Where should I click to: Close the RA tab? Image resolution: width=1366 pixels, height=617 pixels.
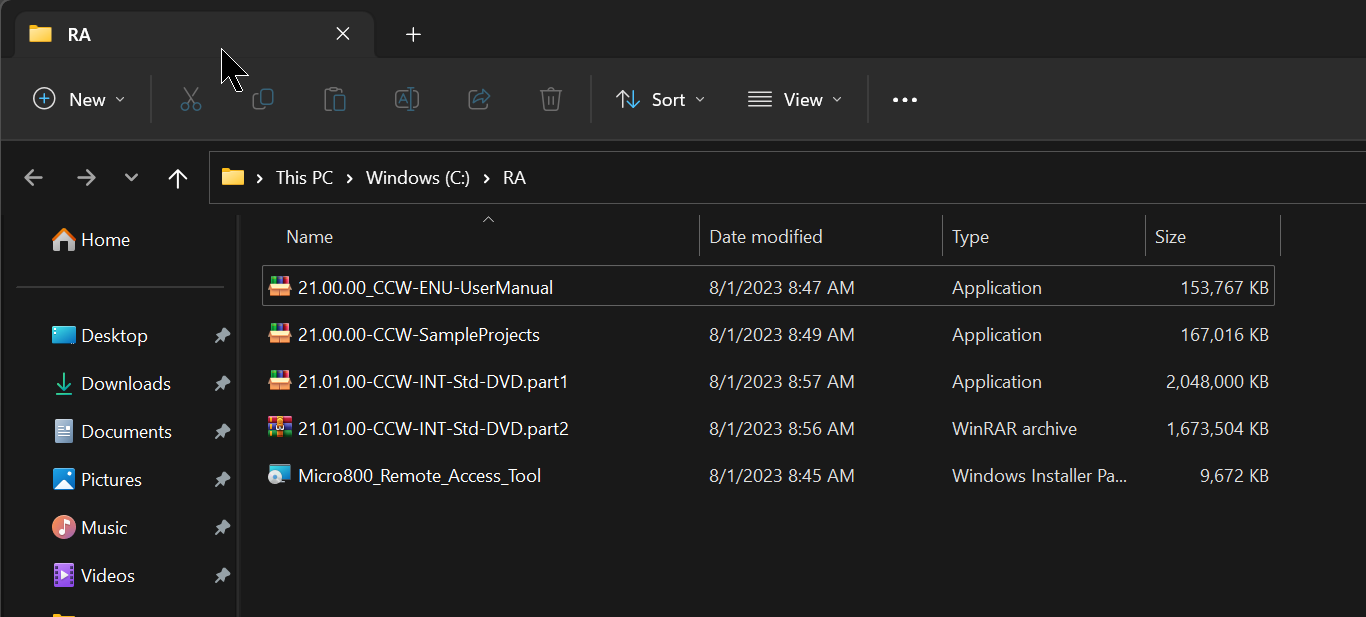(343, 34)
